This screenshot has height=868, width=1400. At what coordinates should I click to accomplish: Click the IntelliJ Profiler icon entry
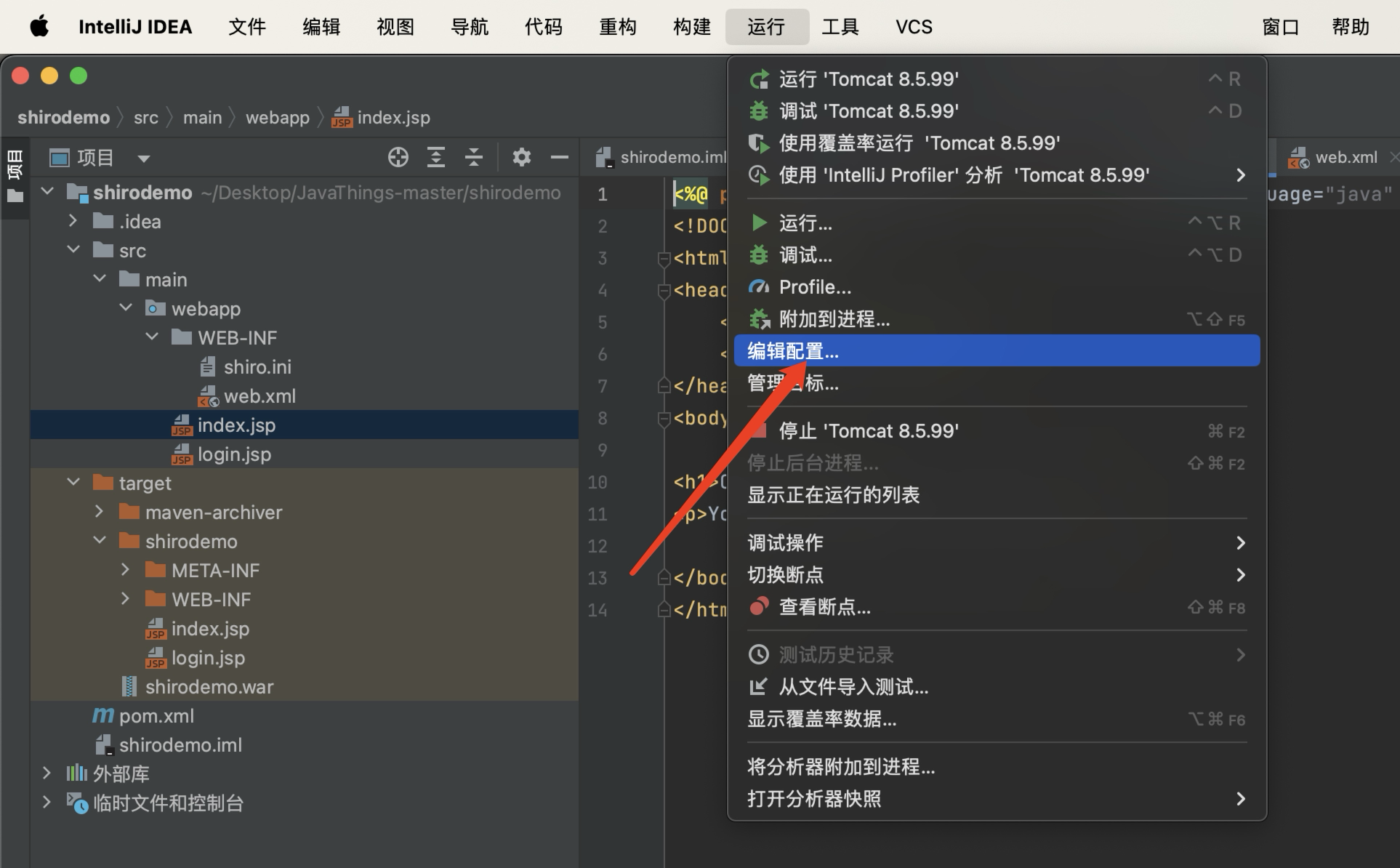(759, 175)
